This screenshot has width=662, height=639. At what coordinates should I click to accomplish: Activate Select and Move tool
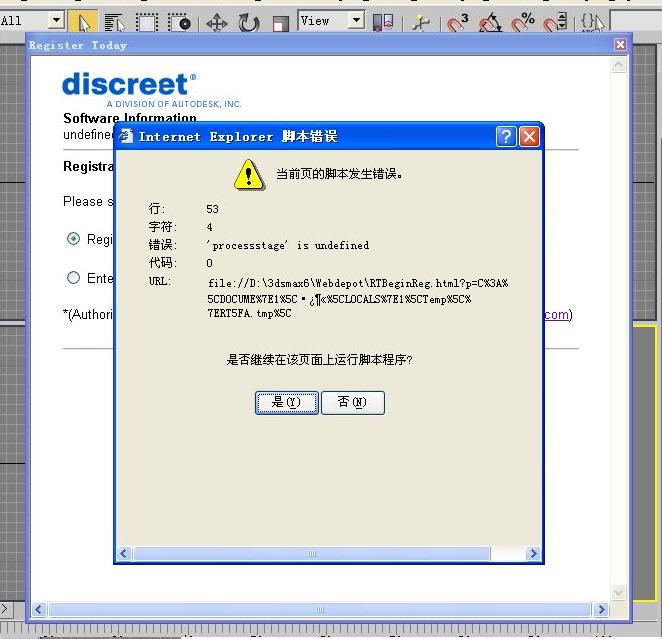click(x=217, y=23)
